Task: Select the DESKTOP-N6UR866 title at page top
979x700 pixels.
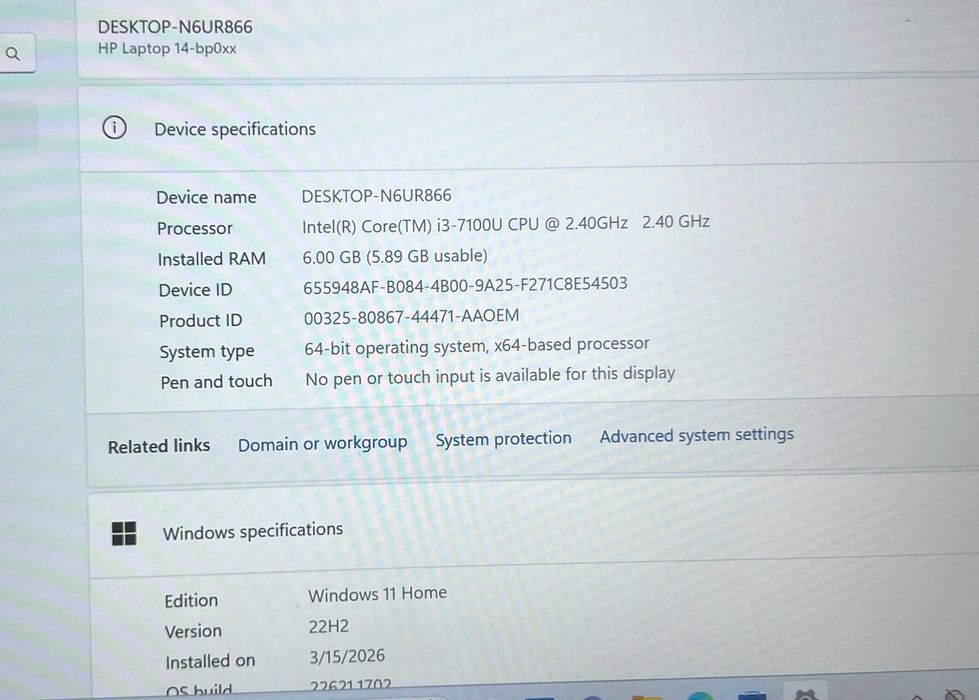Action: point(175,27)
